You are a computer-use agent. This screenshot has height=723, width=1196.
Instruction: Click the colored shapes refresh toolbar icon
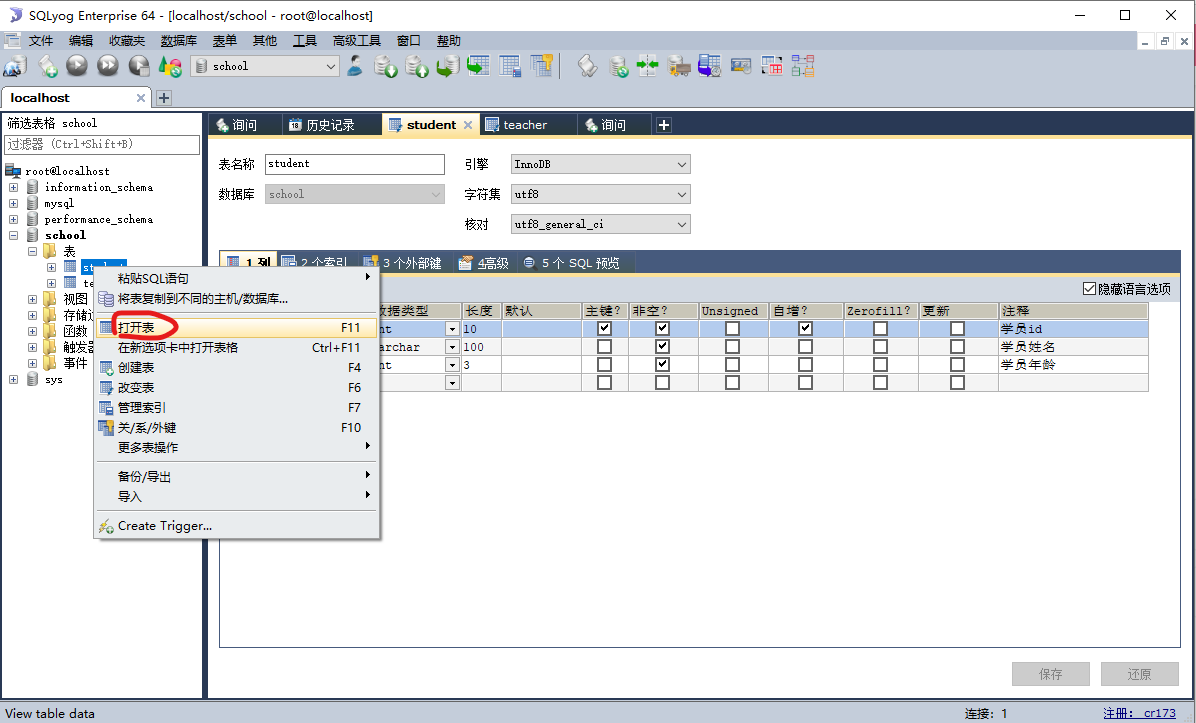[x=170, y=66]
